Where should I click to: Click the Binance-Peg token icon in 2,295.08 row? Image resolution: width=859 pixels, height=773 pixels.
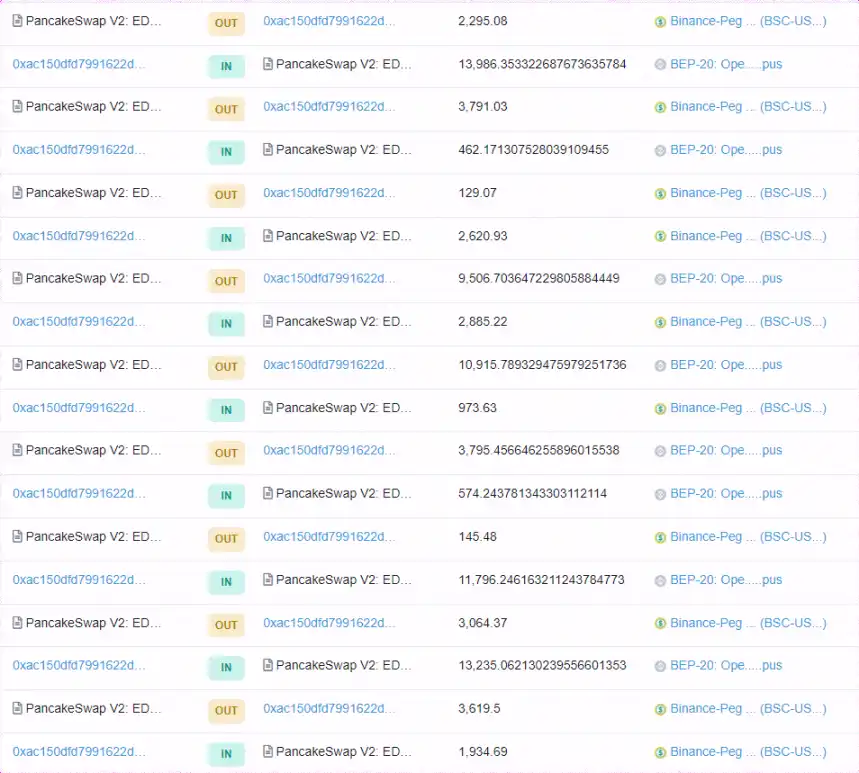point(660,22)
